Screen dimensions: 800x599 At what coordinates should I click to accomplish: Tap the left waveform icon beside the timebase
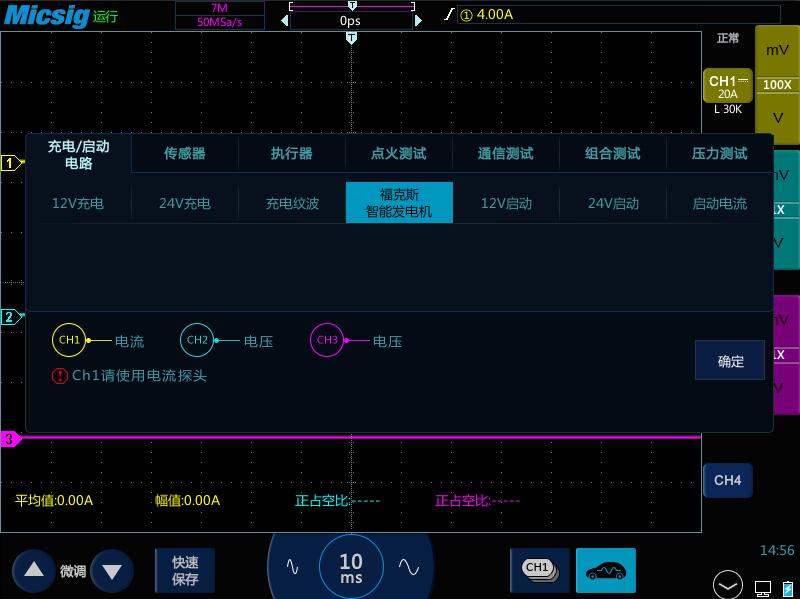tap(294, 565)
